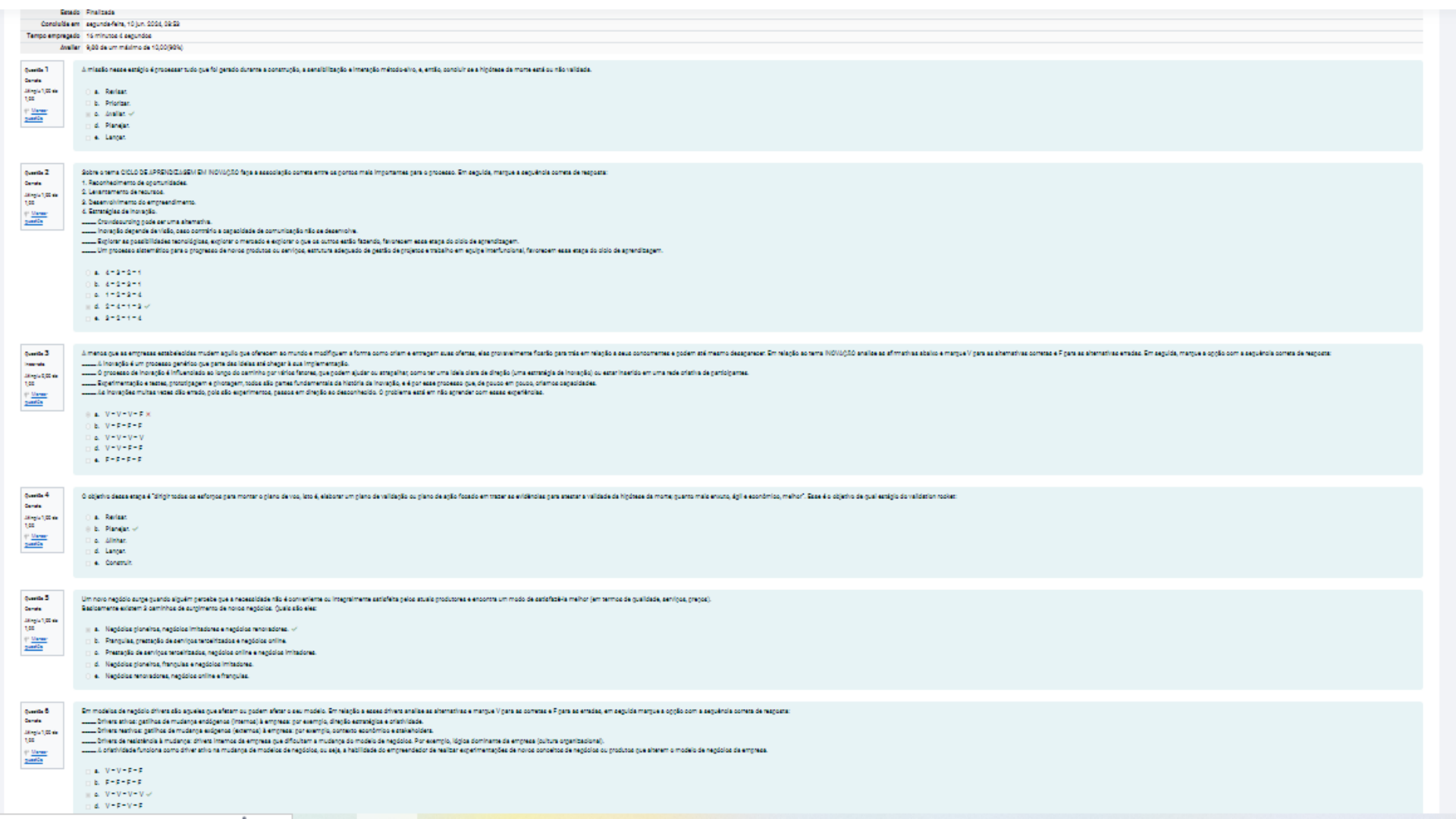The height and width of the screenshot is (819, 1456).
Task: Choose option 'Alinhar' in question 4
Action: (x=88, y=540)
